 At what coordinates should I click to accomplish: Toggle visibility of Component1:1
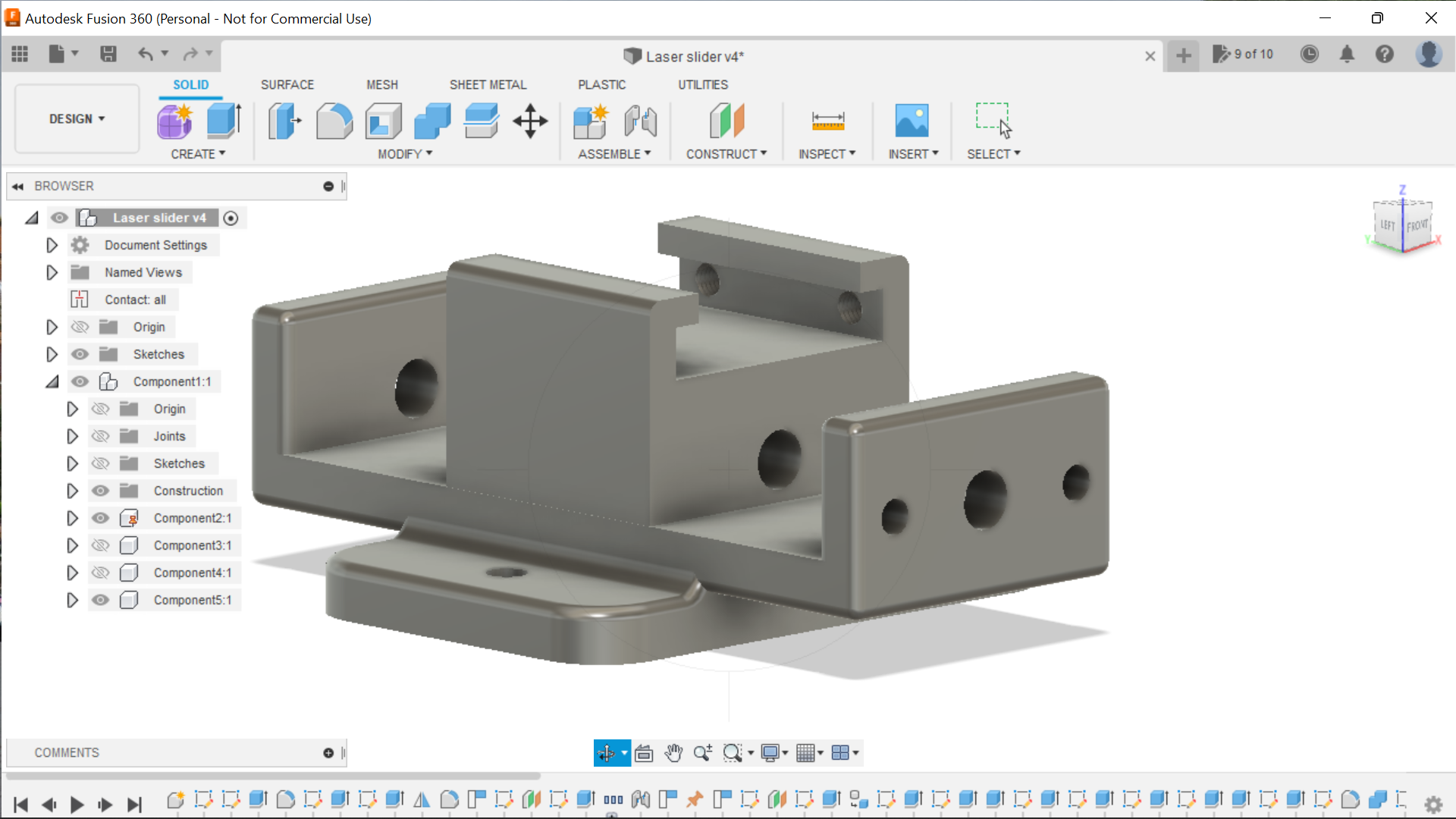pos(80,382)
